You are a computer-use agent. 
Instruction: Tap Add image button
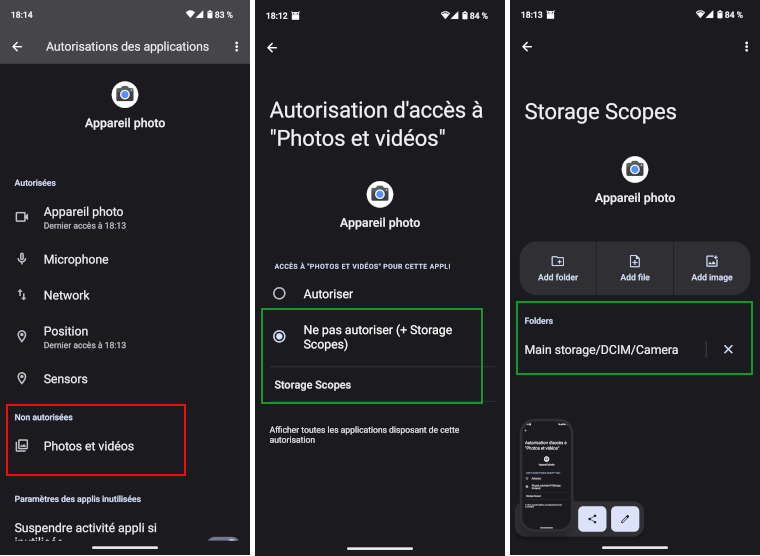[x=712, y=269]
